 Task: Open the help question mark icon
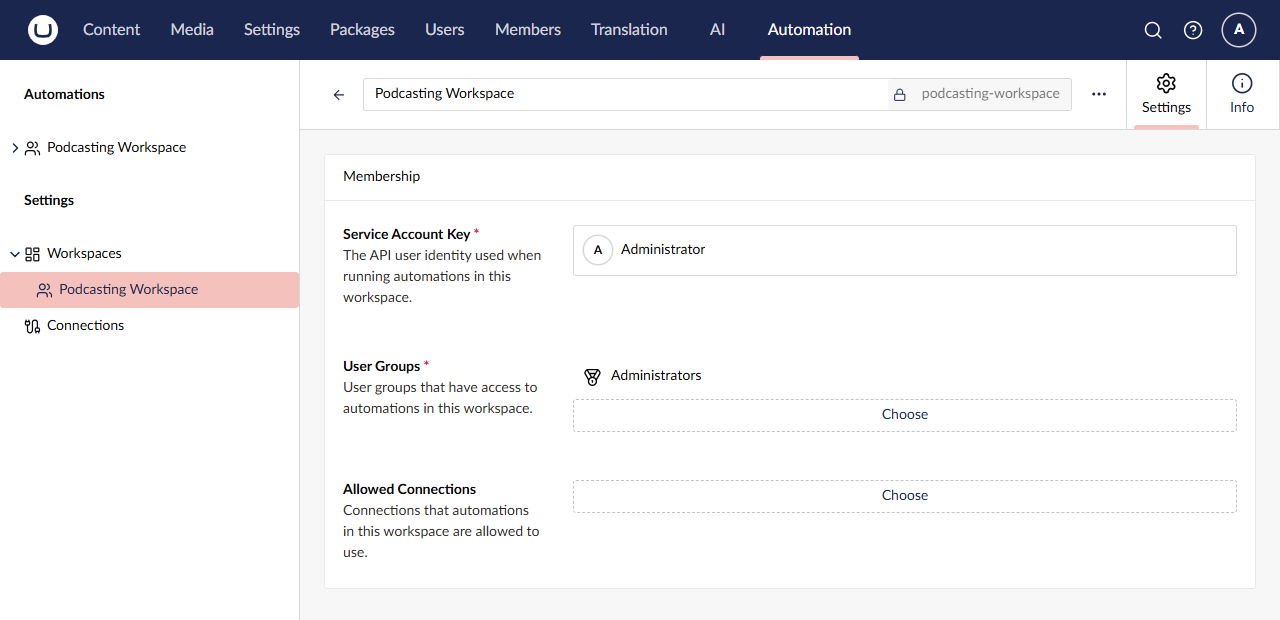[1193, 30]
